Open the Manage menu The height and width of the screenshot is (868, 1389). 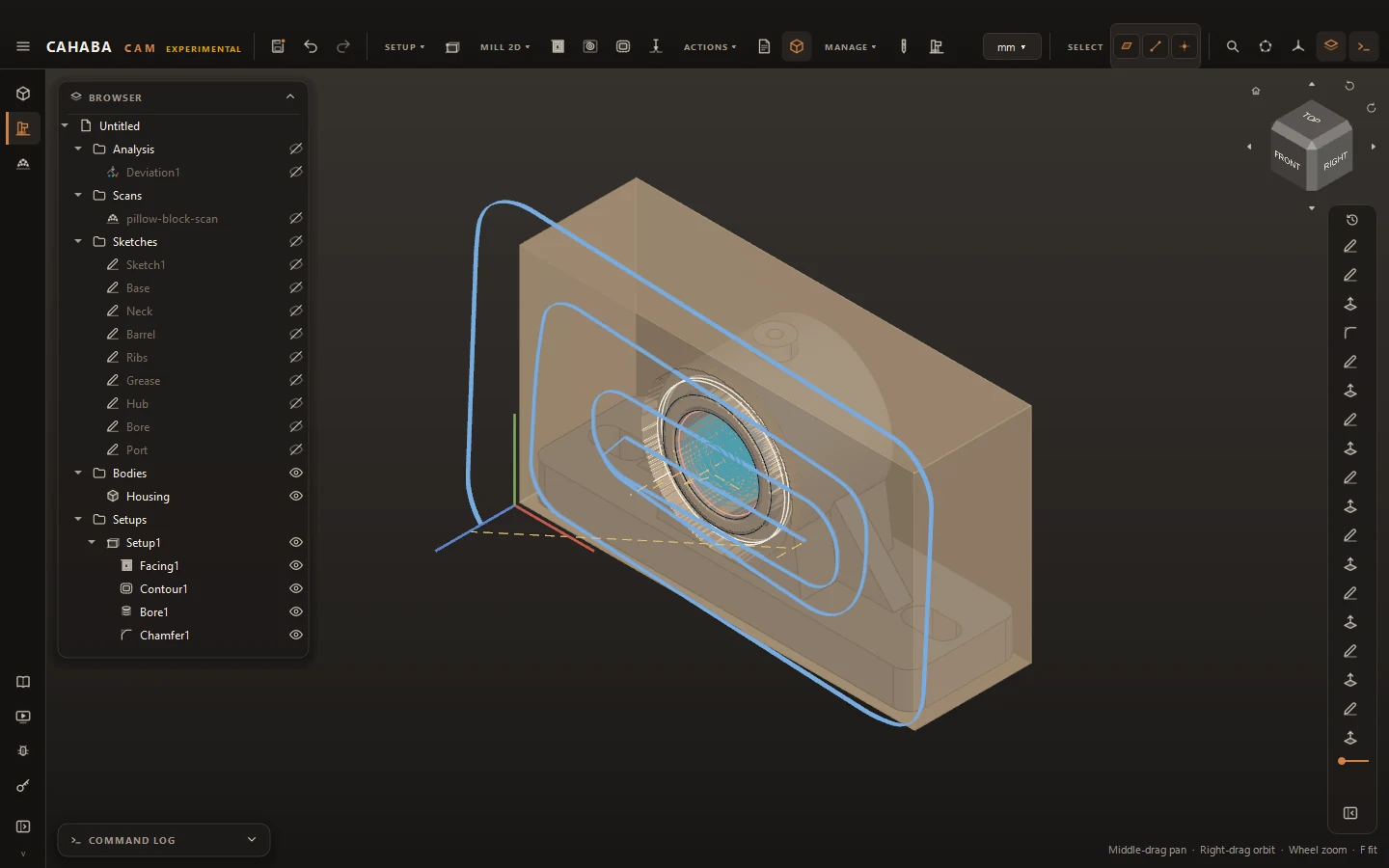tap(851, 46)
